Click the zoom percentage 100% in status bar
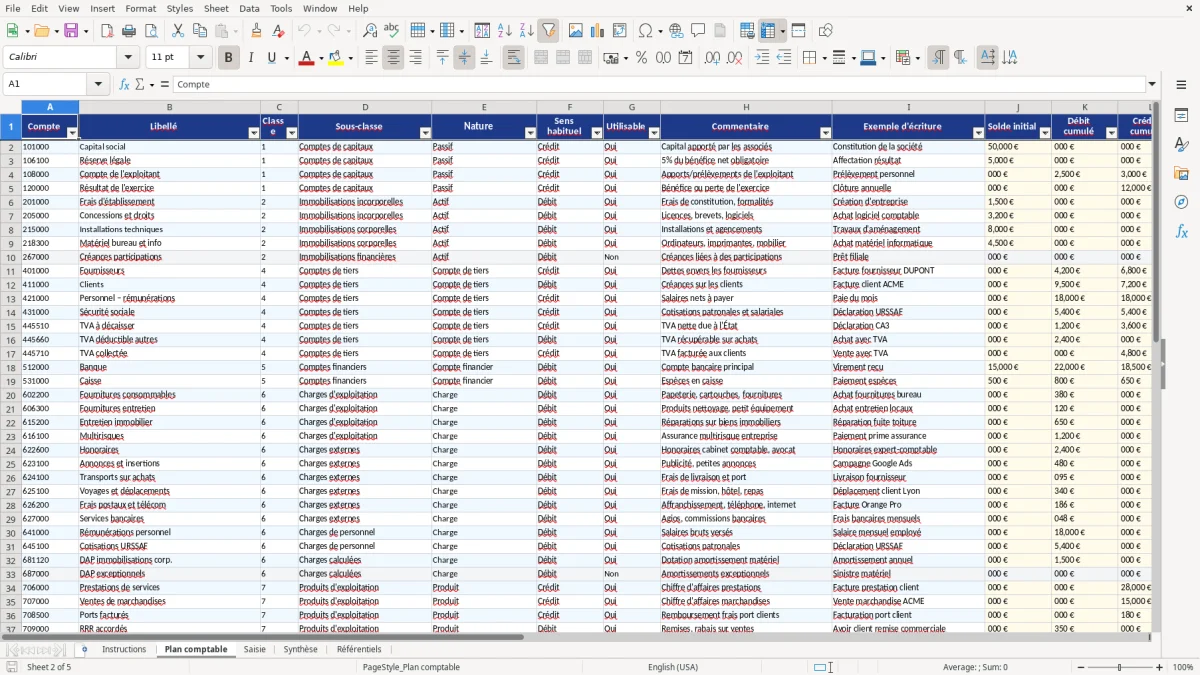 point(1182,667)
